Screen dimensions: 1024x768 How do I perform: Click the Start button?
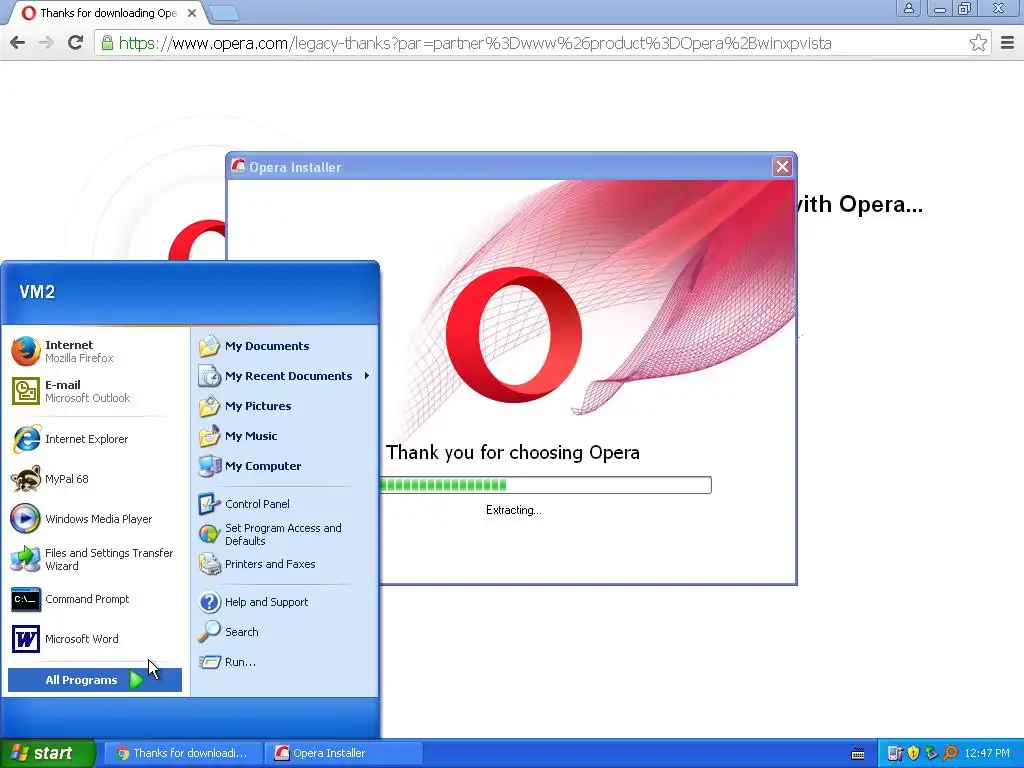pos(48,753)
